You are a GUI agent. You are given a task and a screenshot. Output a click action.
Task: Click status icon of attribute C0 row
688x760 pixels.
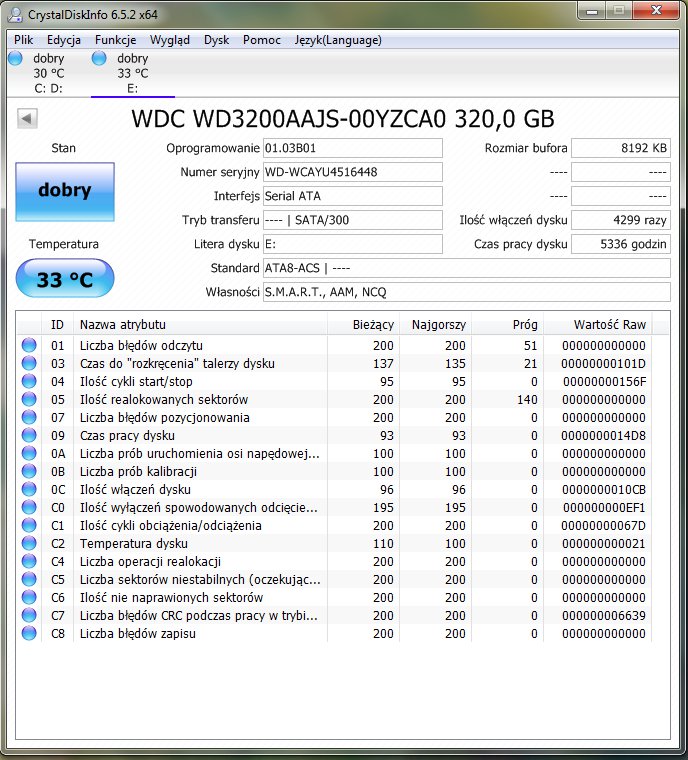(29, 507)
